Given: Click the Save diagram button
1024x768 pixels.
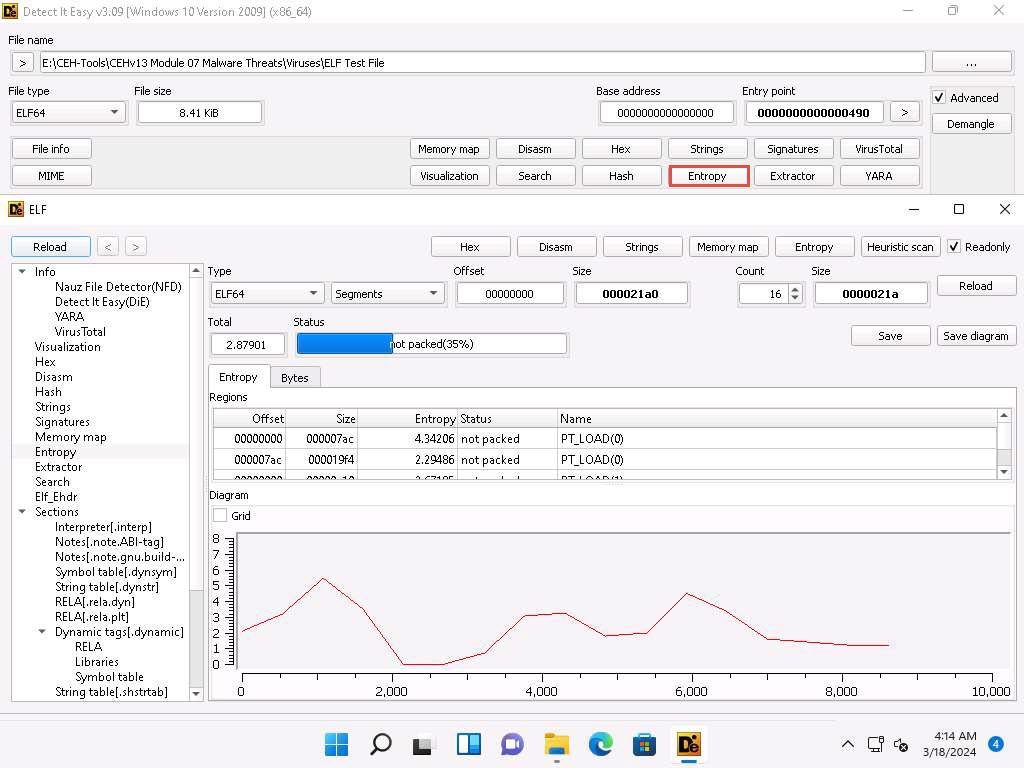Looking at the screenshot, I should pos(975,336).
